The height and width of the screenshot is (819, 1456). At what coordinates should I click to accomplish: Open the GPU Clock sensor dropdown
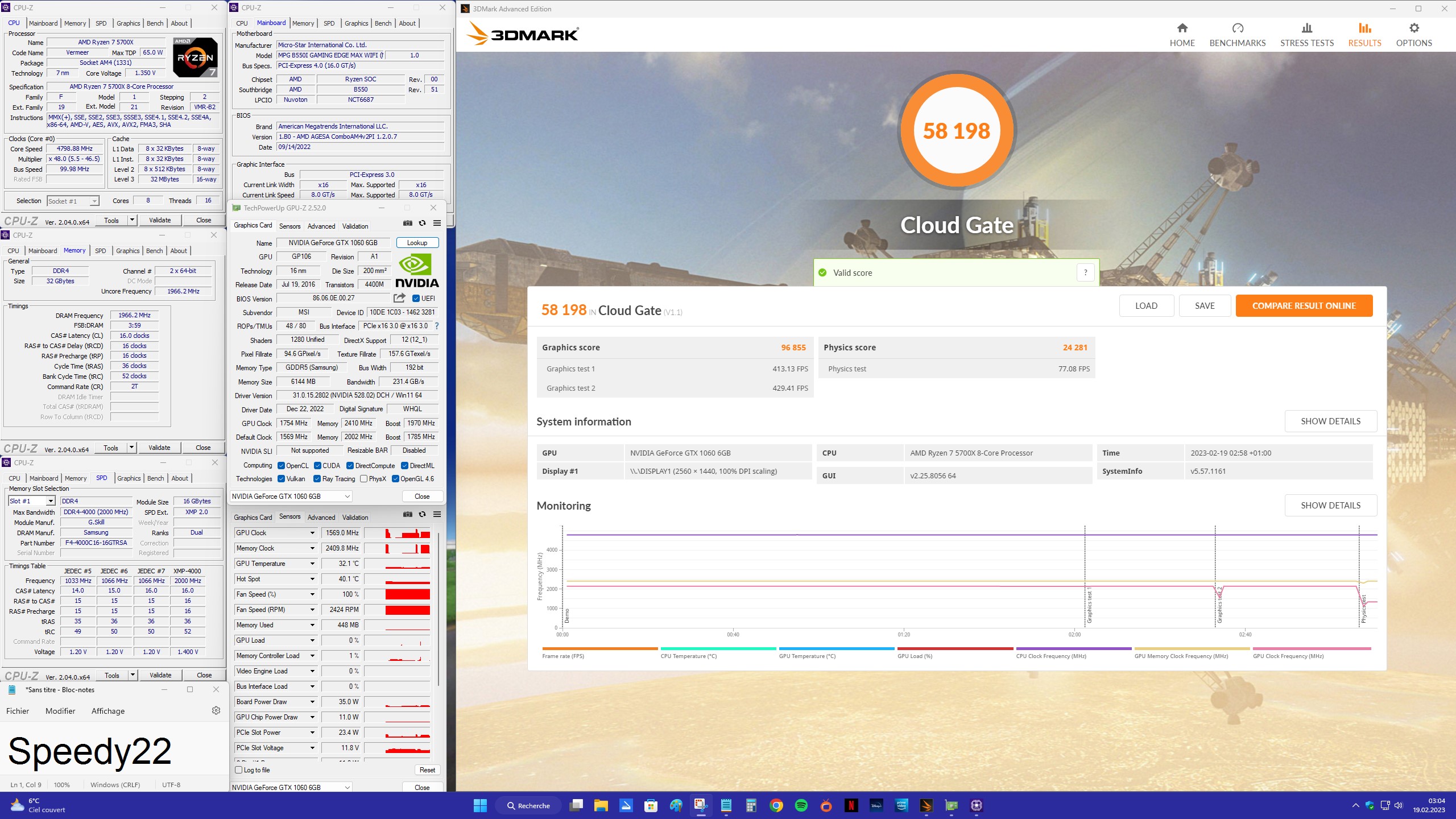pos(312,533)
